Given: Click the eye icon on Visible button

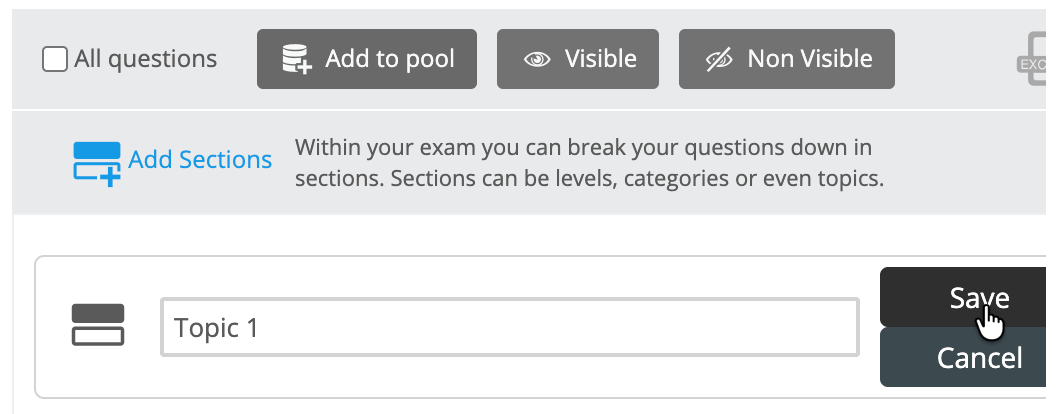Looking at the screenshot, I should pyautogui.click(x=537, y=60).
